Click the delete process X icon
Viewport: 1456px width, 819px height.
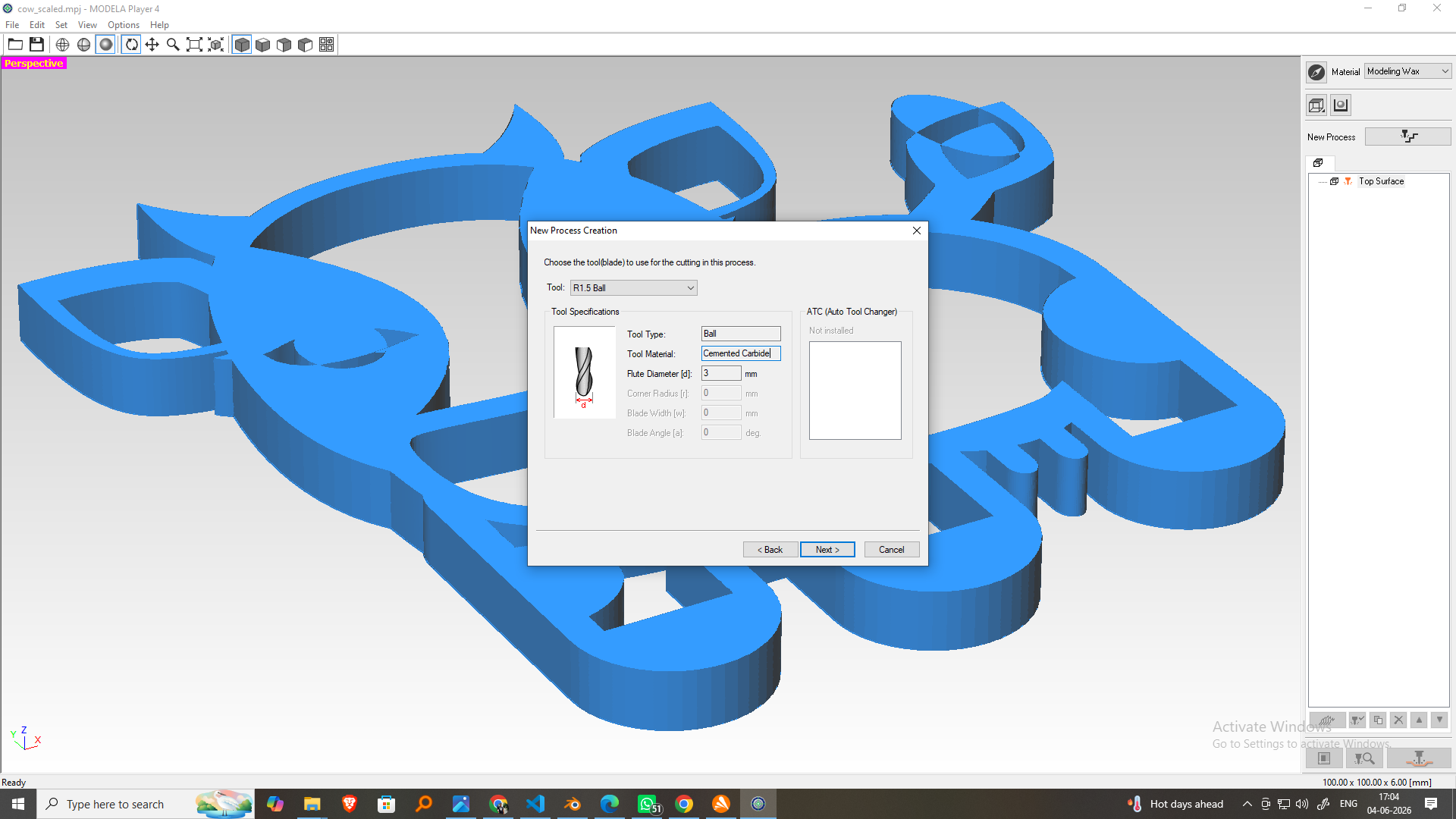(x=1398, y=720)
